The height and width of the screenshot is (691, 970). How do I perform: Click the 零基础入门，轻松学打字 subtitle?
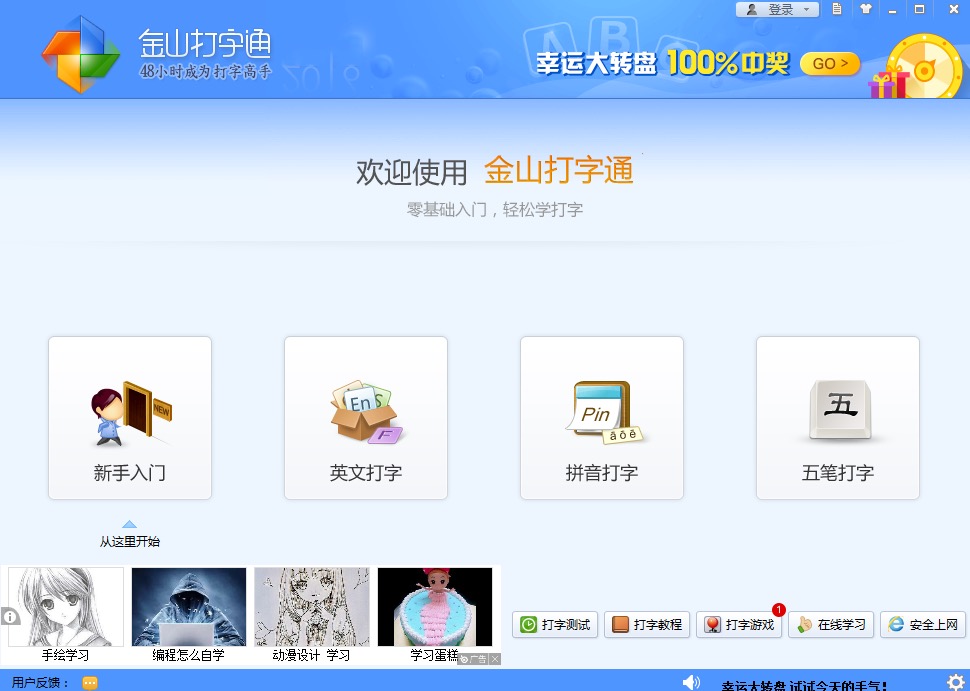tap(495, 210)
